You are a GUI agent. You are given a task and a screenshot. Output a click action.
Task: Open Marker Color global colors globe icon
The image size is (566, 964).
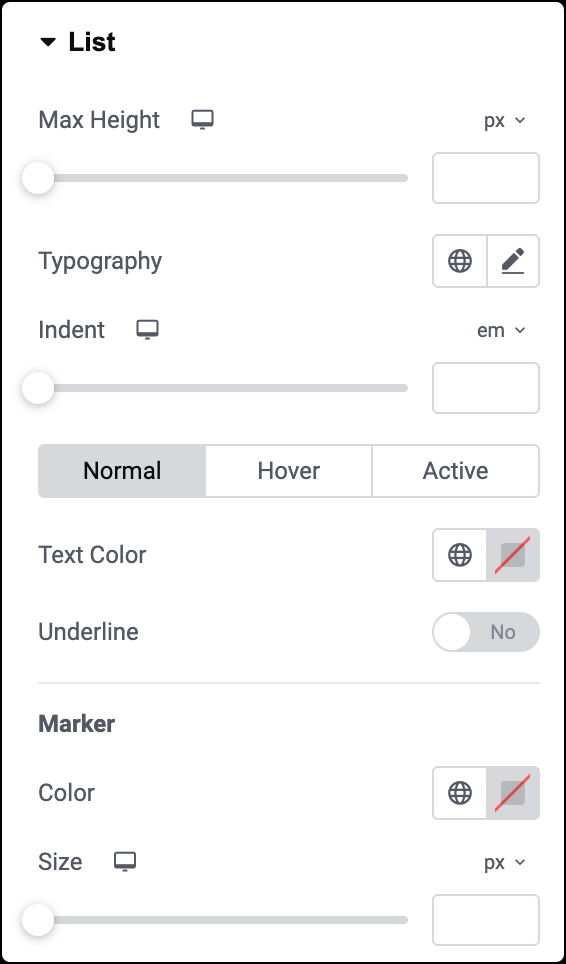pyautogui.click(x=460, y=792)
